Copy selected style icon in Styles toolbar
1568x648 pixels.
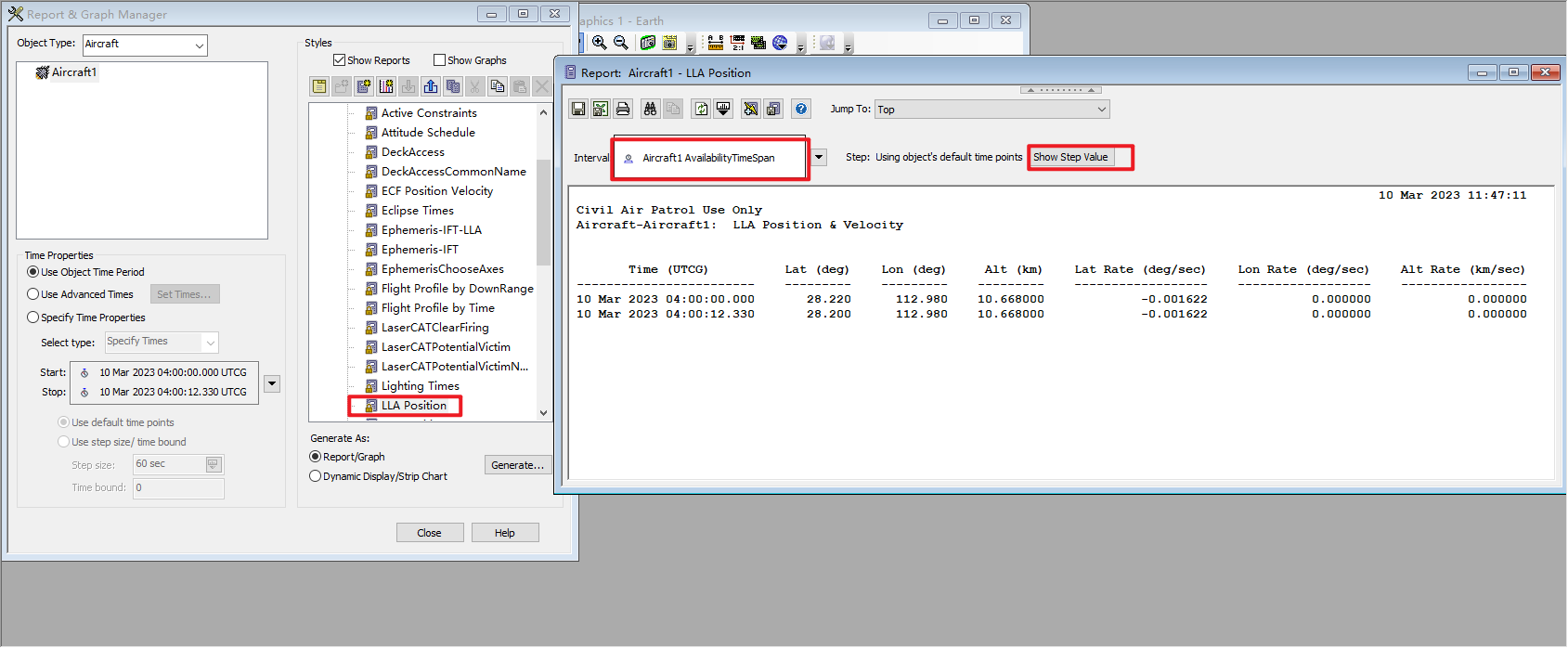(498, 86)
